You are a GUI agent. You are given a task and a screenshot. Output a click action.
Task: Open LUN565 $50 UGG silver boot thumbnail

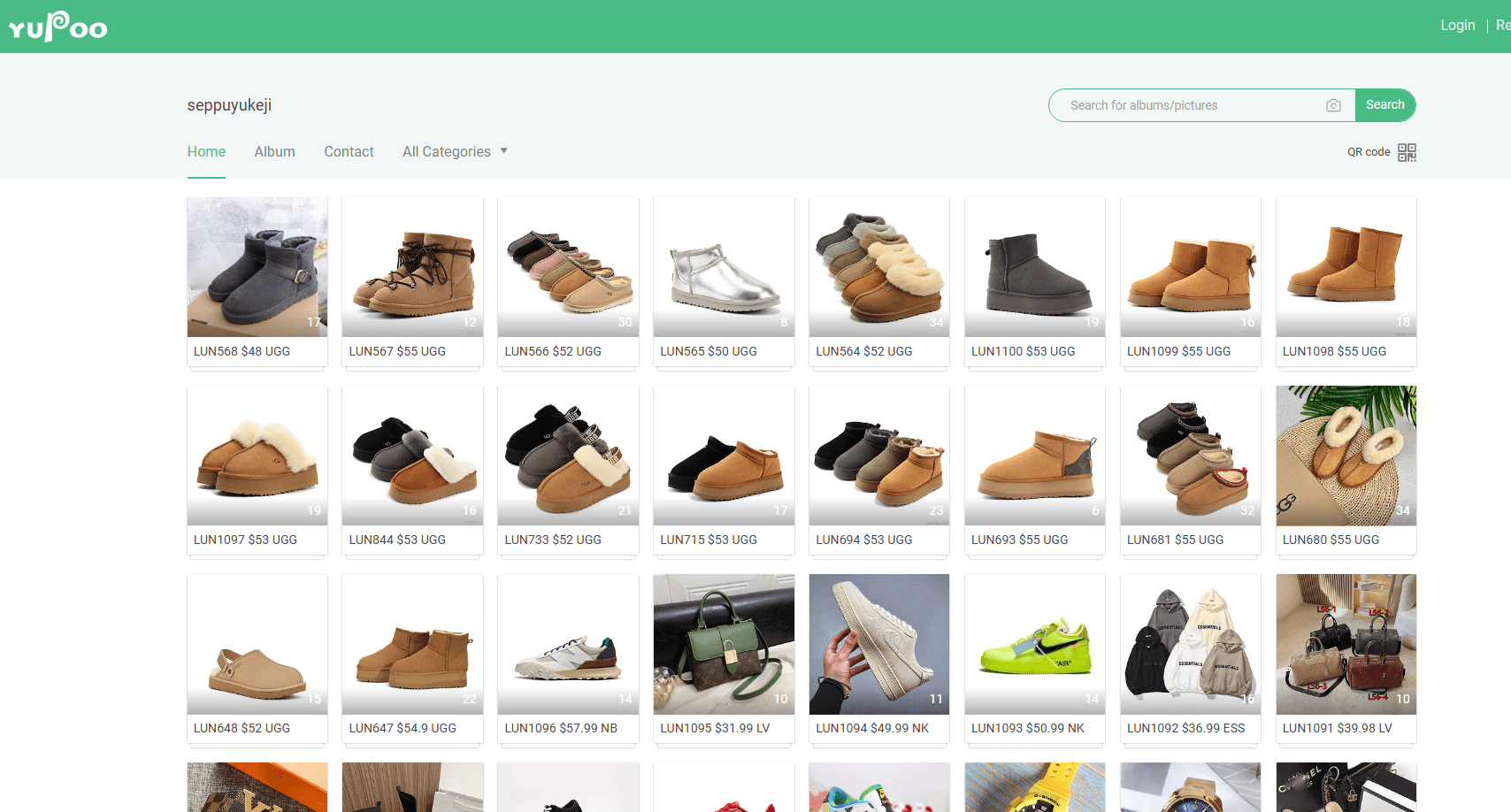pyautogui.click(x=724, y=267)
